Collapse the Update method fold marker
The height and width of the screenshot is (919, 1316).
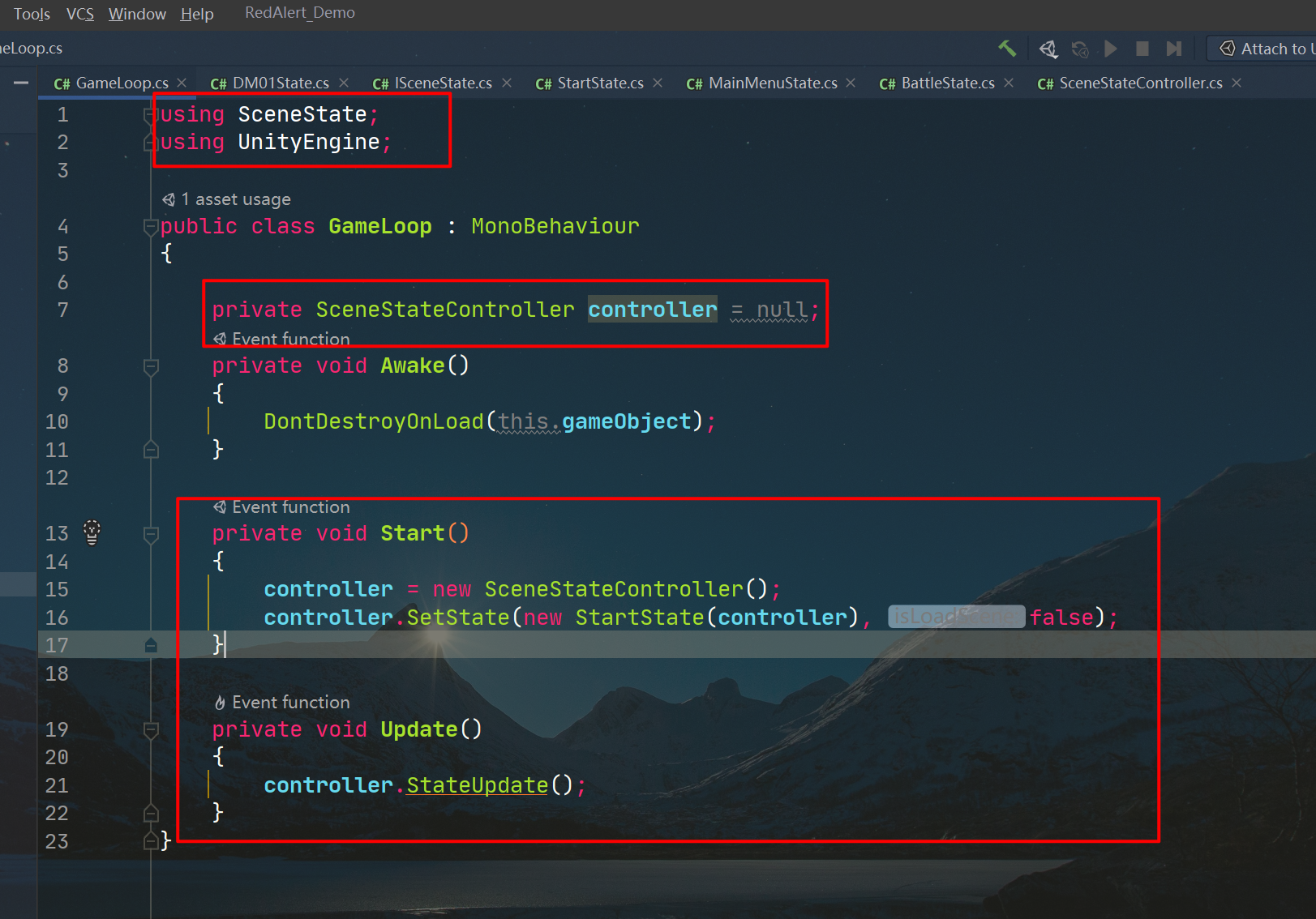pos(151,730)
